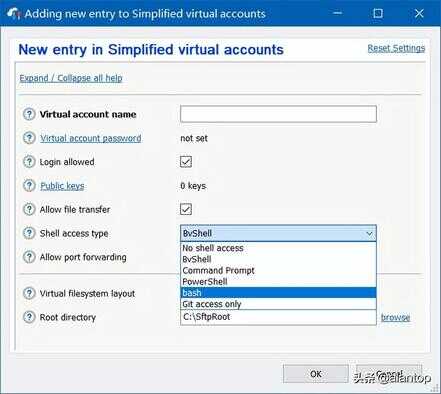Screen dimensions: 441x394
Task: Click Expand / Collapse all help link
Action: click(x=71, y=78)
